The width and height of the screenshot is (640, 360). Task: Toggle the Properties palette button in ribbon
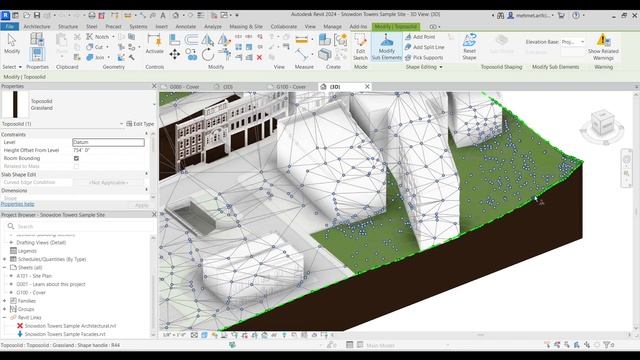tap(37, 54)
